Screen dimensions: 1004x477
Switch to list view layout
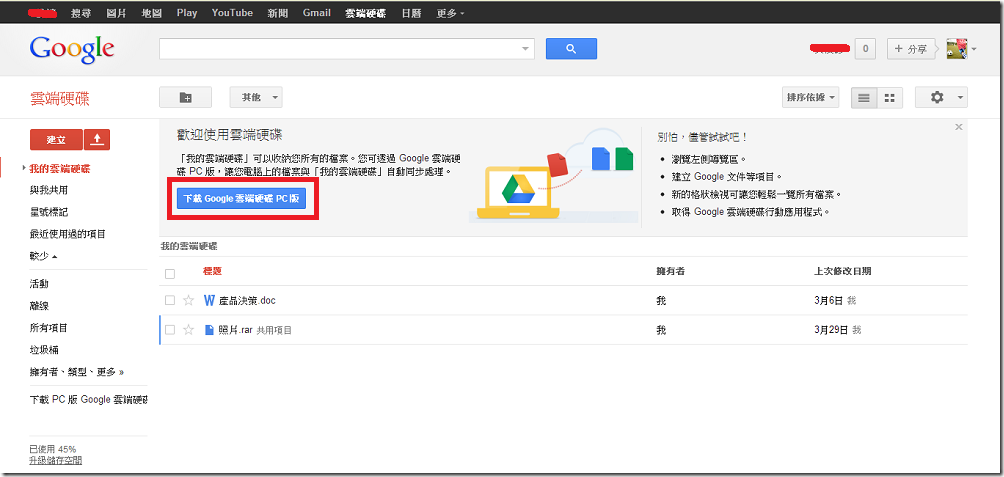862,97
